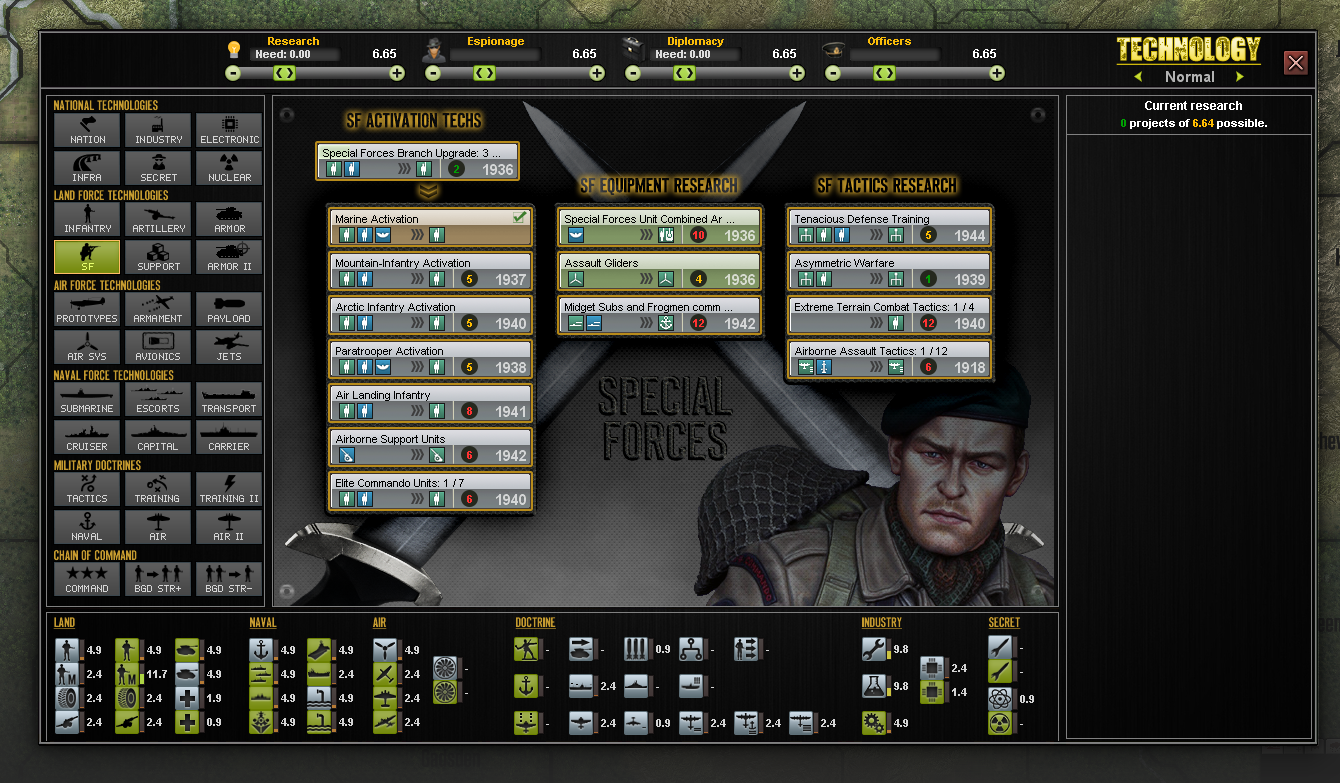Open the Infra technology category

[x=87, y=168]
